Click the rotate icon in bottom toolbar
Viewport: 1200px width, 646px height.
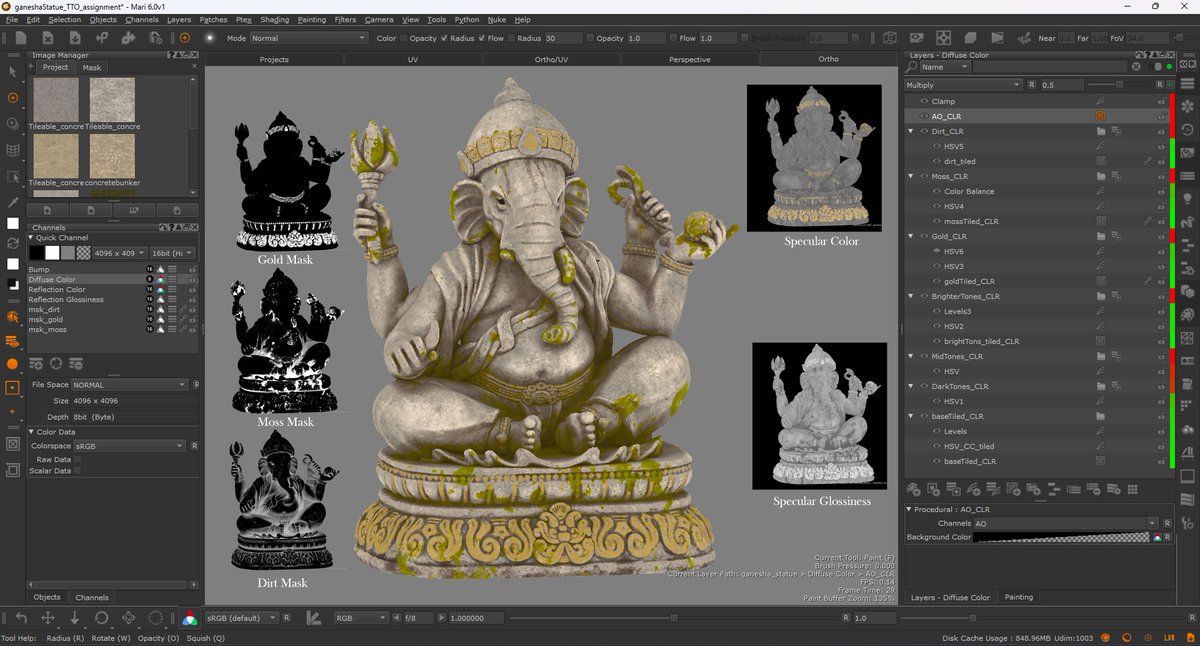(102, 618)
